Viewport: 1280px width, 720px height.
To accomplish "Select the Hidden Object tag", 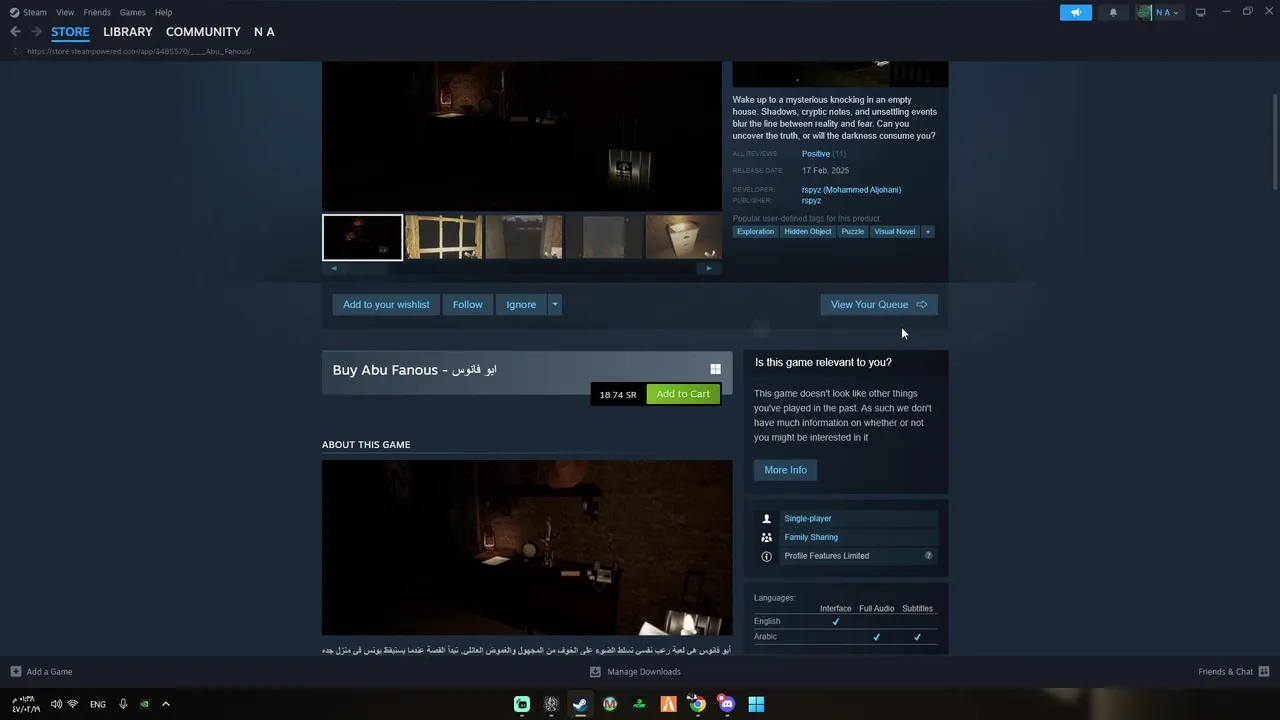I will pyautogui.click(x=808, y=231).
